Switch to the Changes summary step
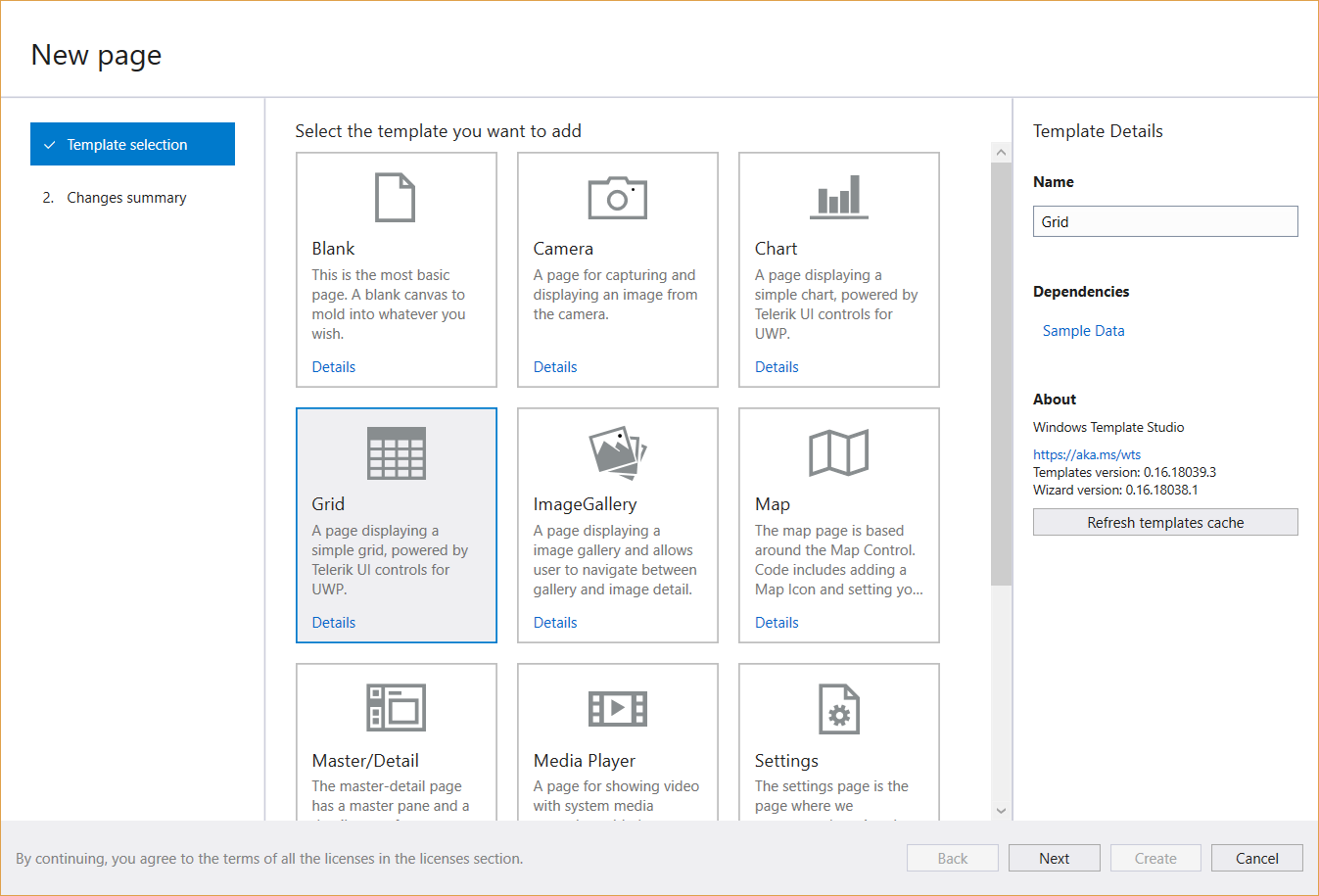This screenshot has width=1319, height=896. (x=125, y=197)
